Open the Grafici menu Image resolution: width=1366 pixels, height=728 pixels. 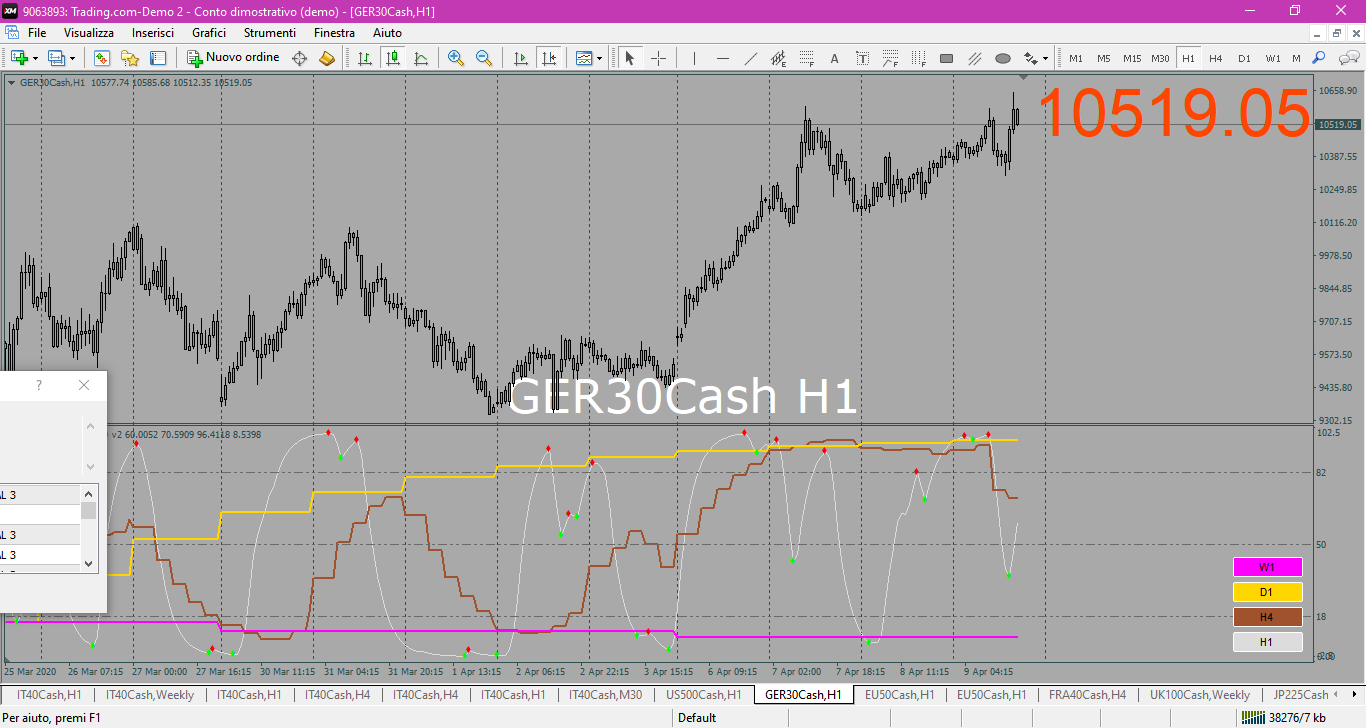click(x=209, y=33)
